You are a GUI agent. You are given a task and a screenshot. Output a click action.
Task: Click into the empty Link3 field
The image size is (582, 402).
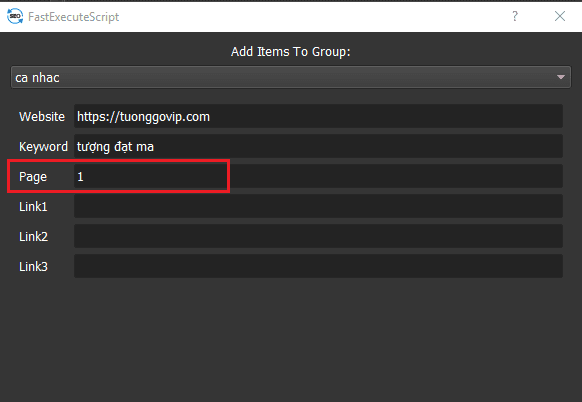point(318,267)
